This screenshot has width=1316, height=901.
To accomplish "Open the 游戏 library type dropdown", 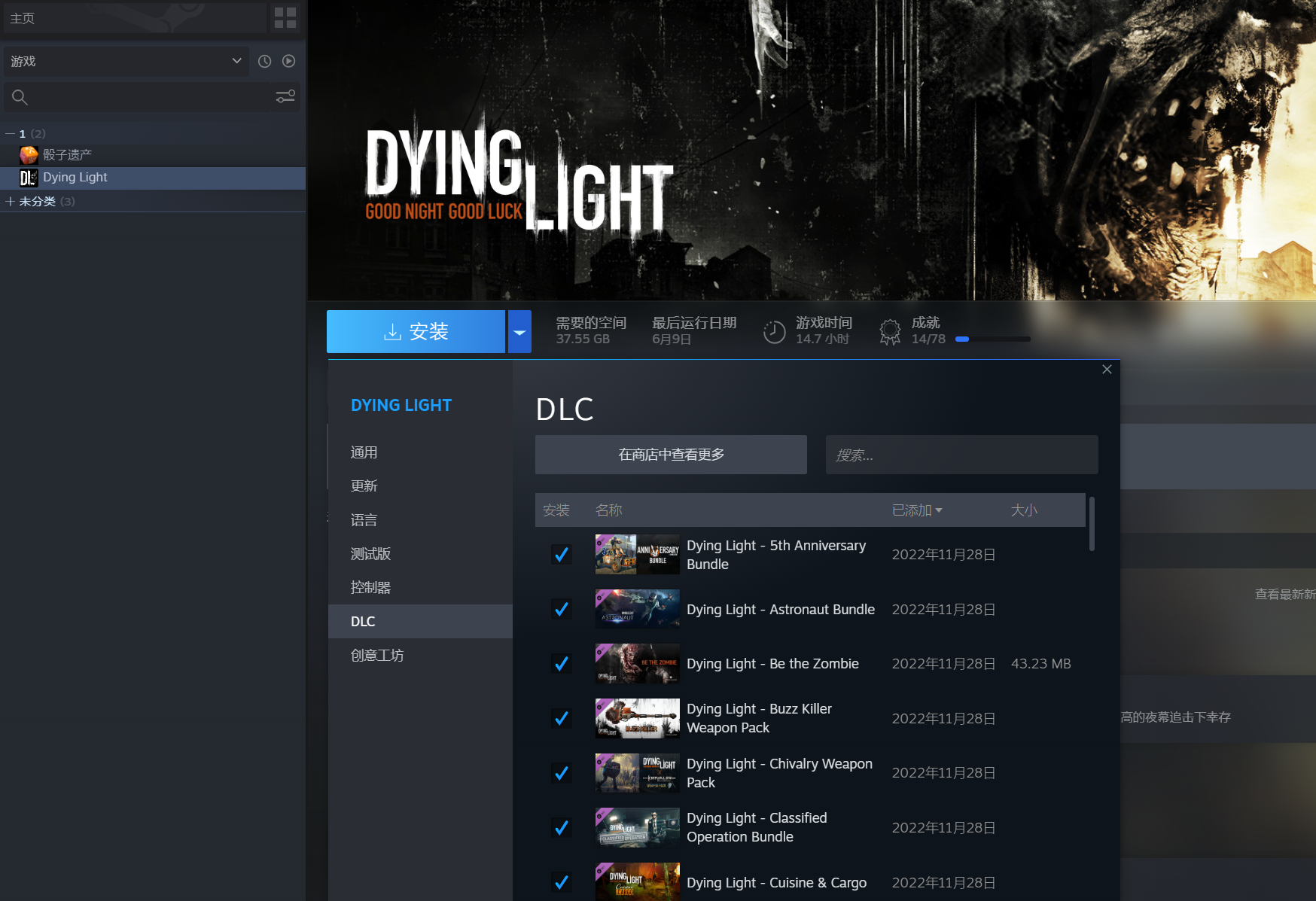I will [x=127, y=62].
